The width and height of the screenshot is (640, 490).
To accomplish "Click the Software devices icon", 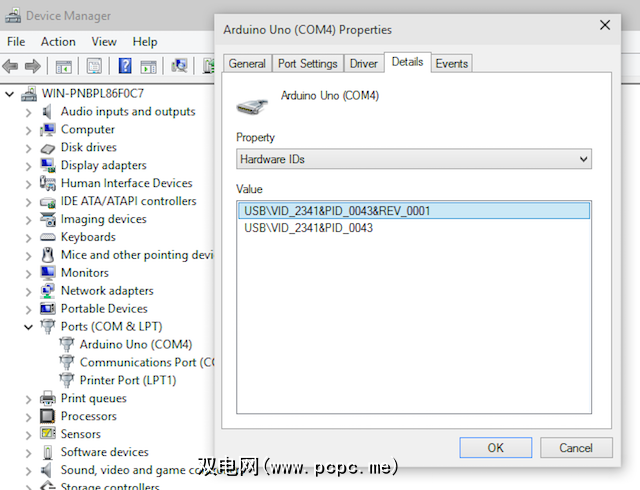I will point(48,452).
